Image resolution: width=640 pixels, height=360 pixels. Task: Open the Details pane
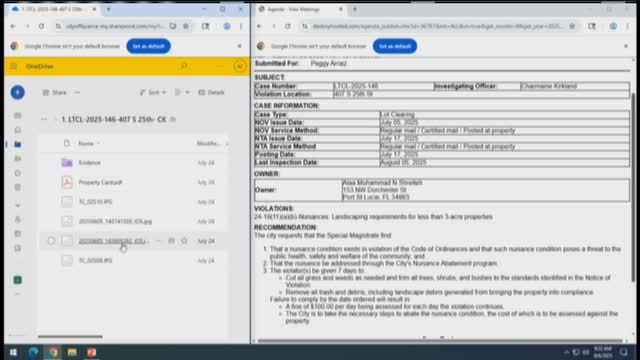[211, 93]
